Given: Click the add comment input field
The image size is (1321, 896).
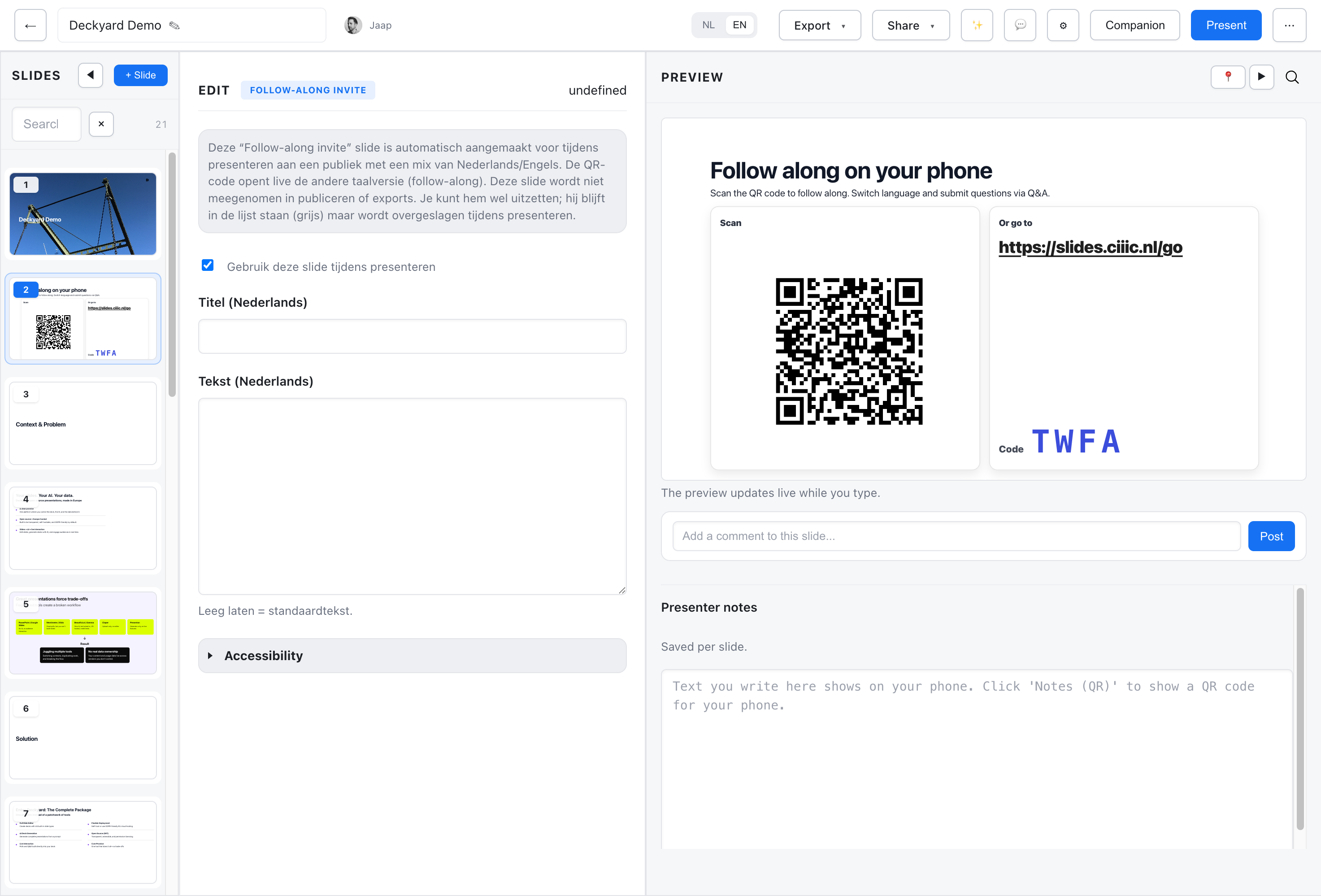Looking at the screenshot, I should 956,536.
